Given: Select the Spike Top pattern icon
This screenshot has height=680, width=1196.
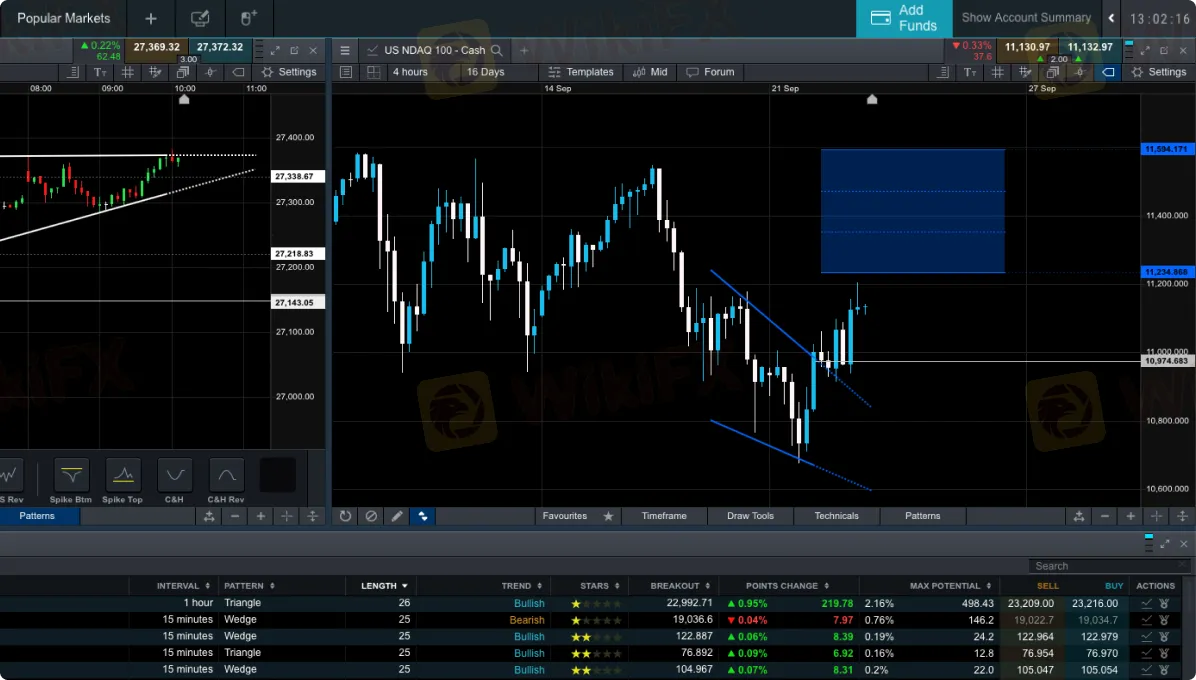Looking at the screenshot, I should 122,475.
